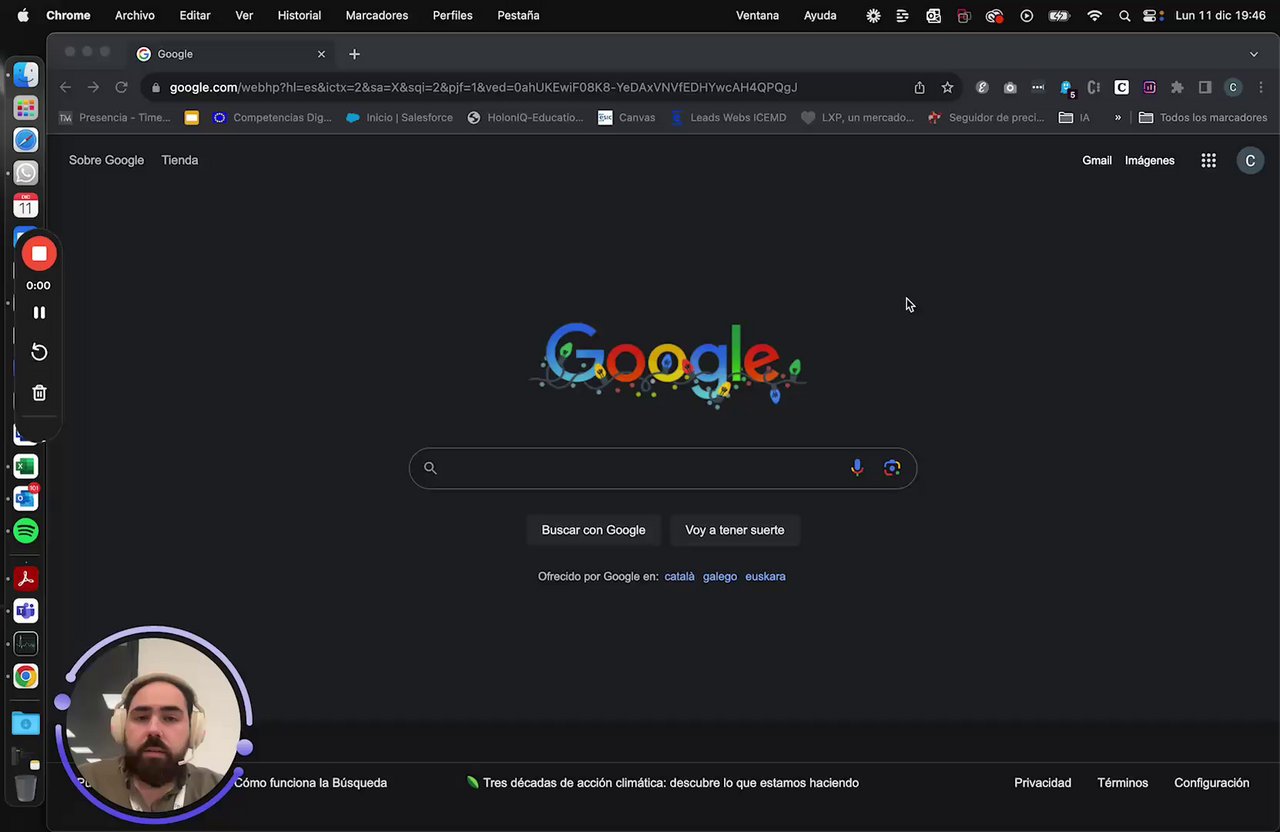1280x832 pixels.
Task: Click the Buscar con Google button
Action: pyautogui.click(x=593, y=530)
